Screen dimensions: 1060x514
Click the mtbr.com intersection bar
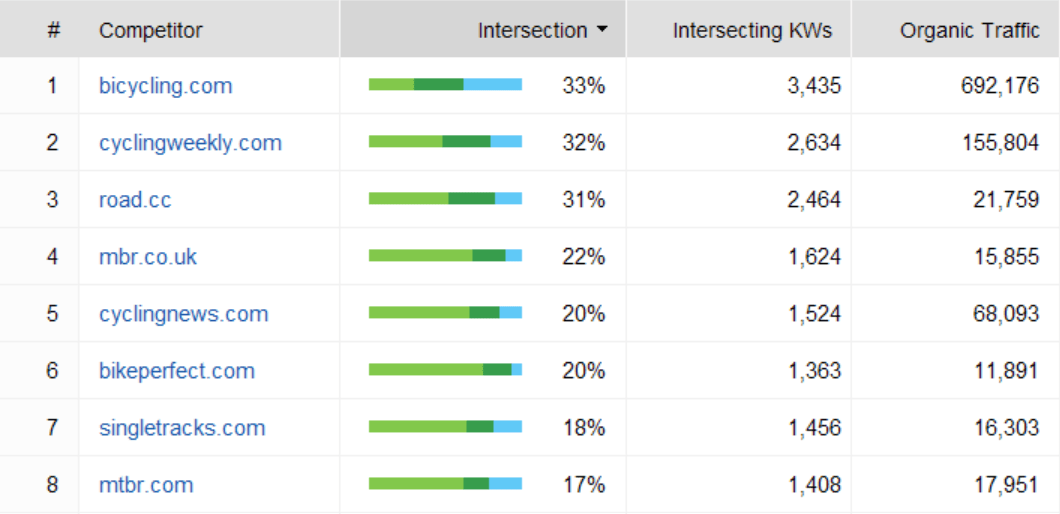(445, 484)
